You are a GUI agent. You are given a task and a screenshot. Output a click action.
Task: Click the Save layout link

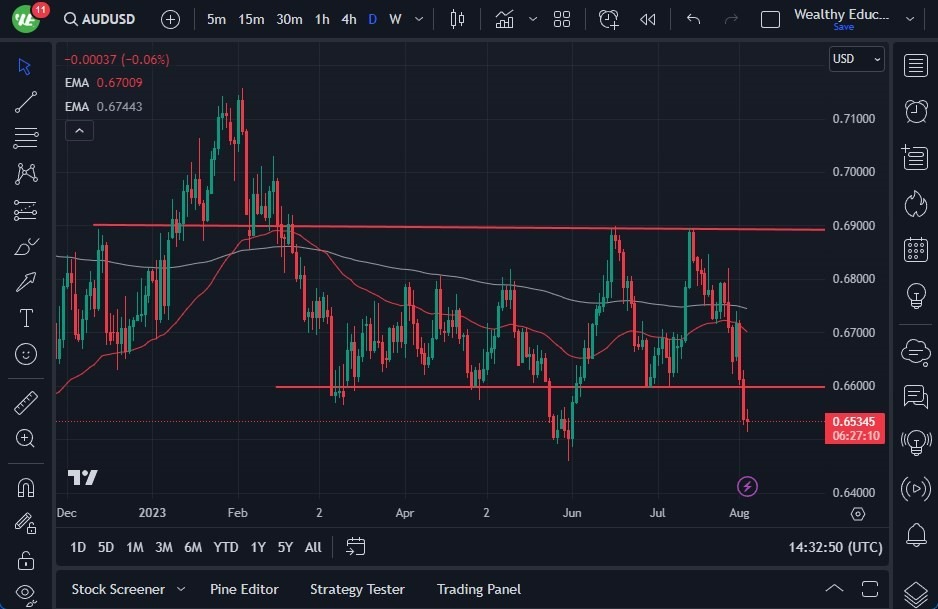844,27
